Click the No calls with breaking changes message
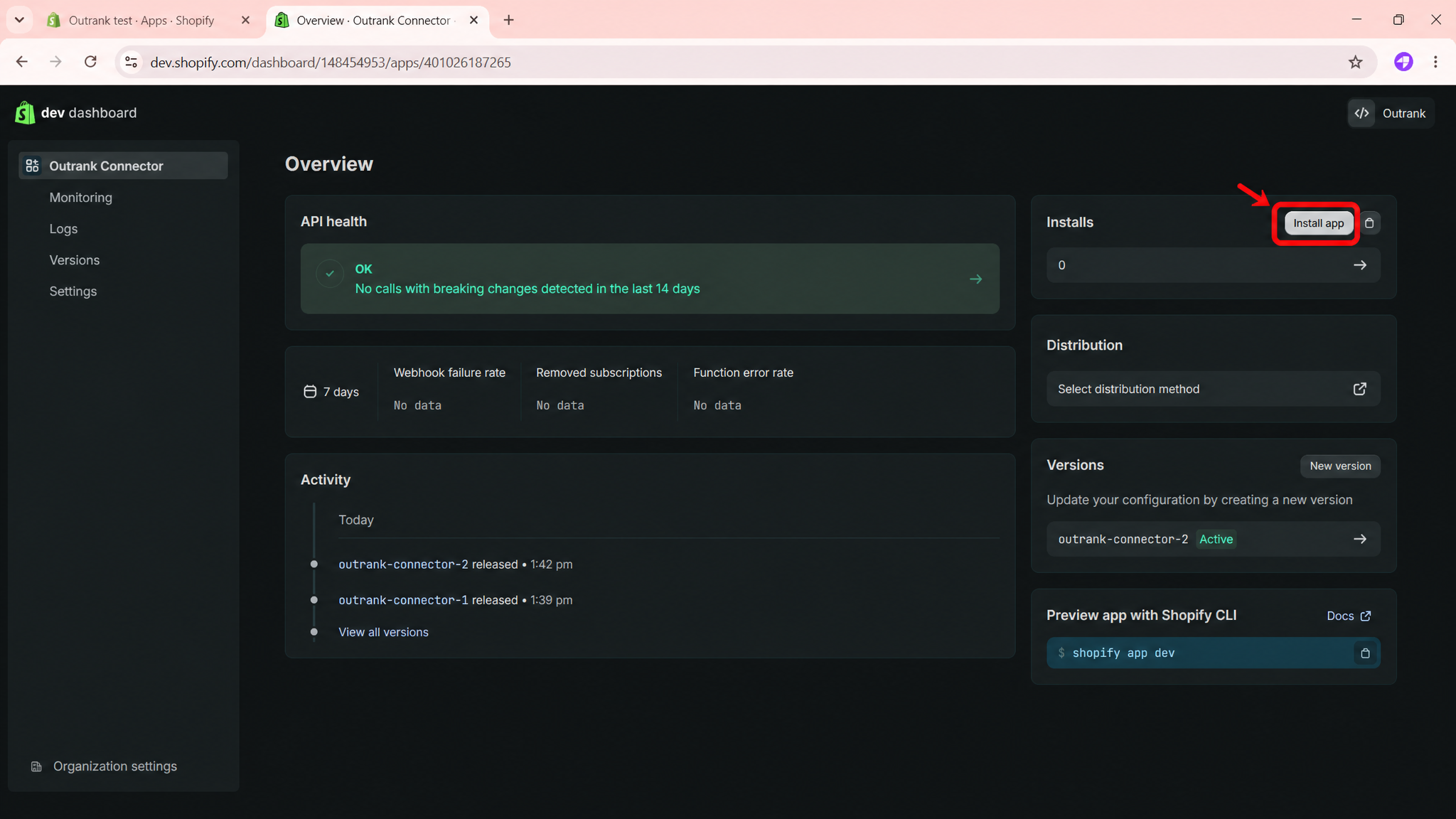 (x=528, y=289)
